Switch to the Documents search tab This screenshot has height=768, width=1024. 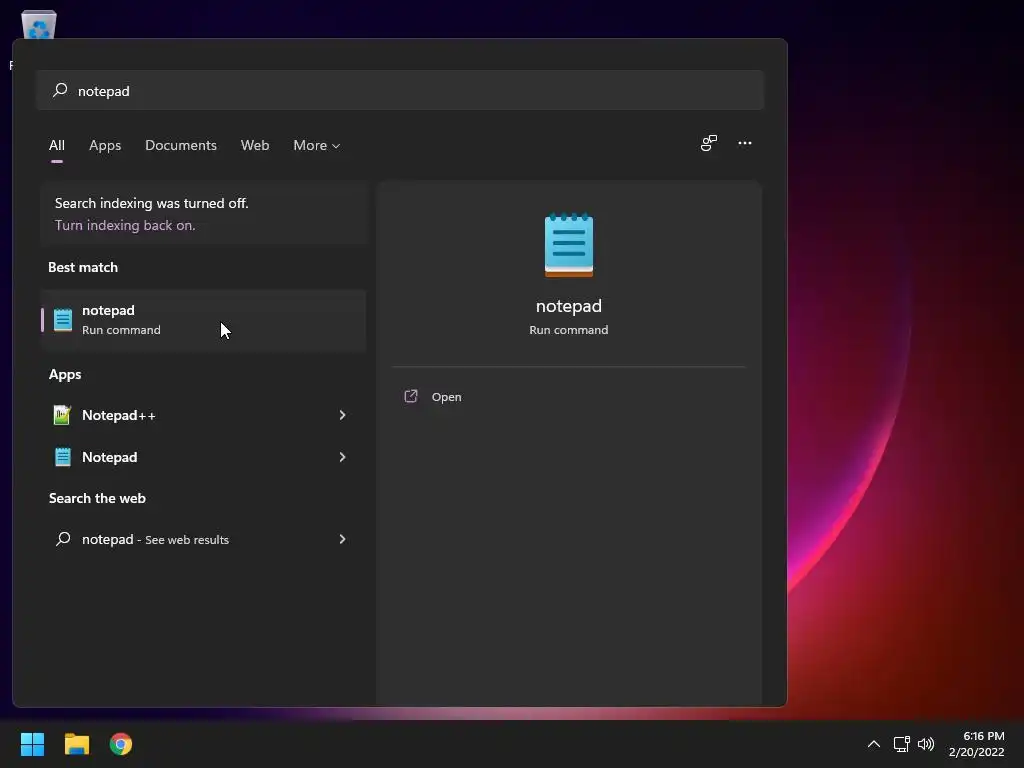click(181, 146)
